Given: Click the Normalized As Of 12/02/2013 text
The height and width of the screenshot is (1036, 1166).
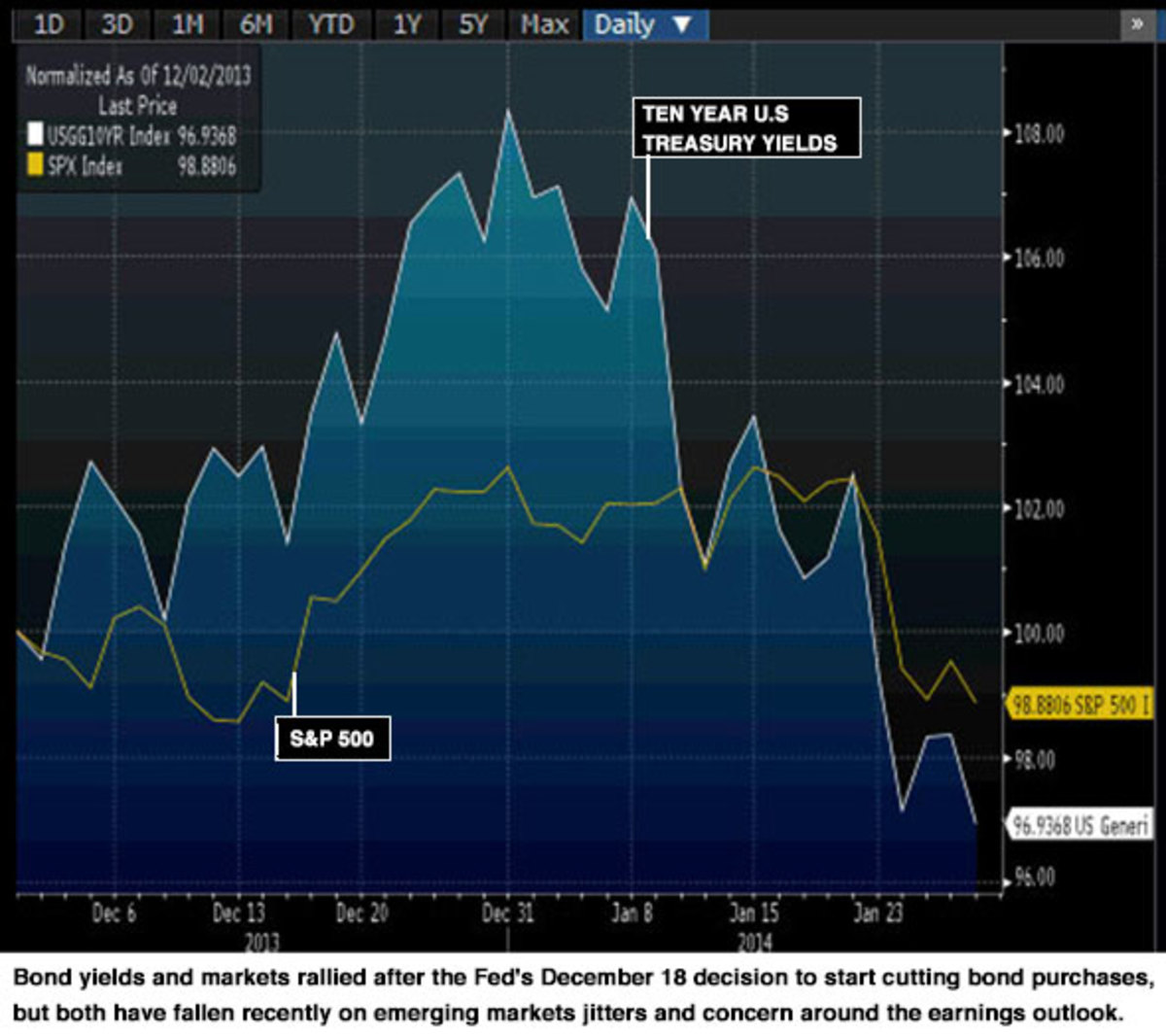Looking at the screenshot, I should click(138, 75).
